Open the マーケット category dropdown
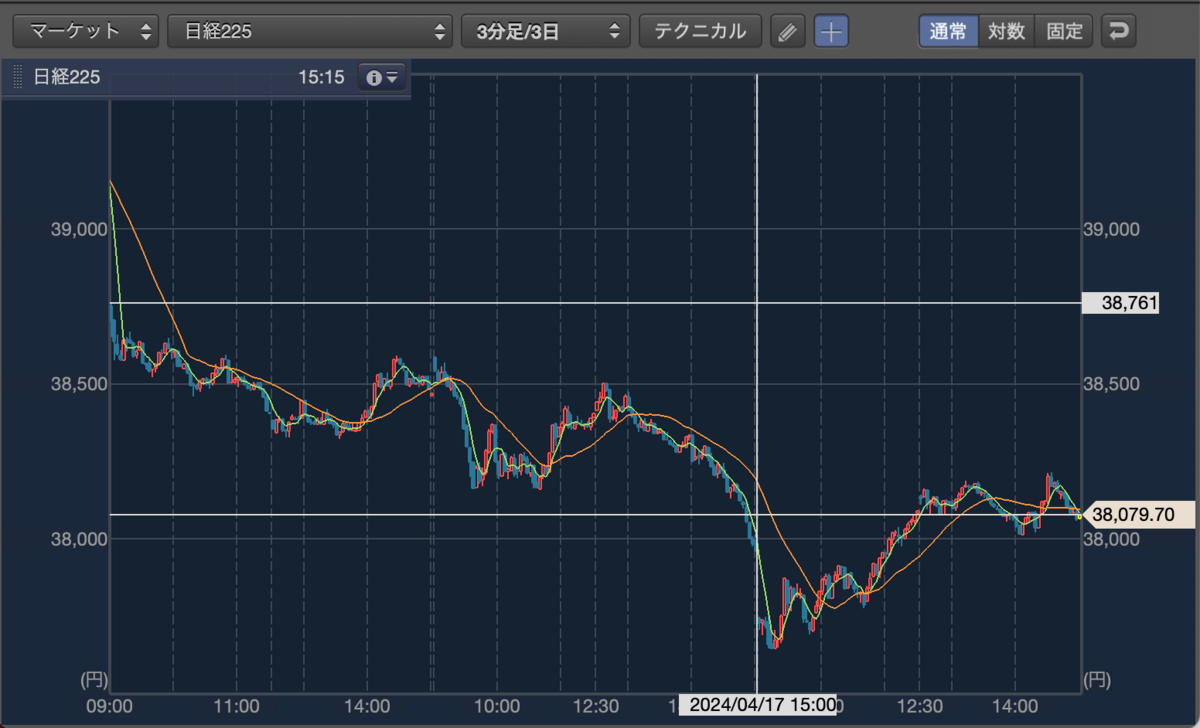The width and height of the screenshot is (1200, 728). click(86, 31)
